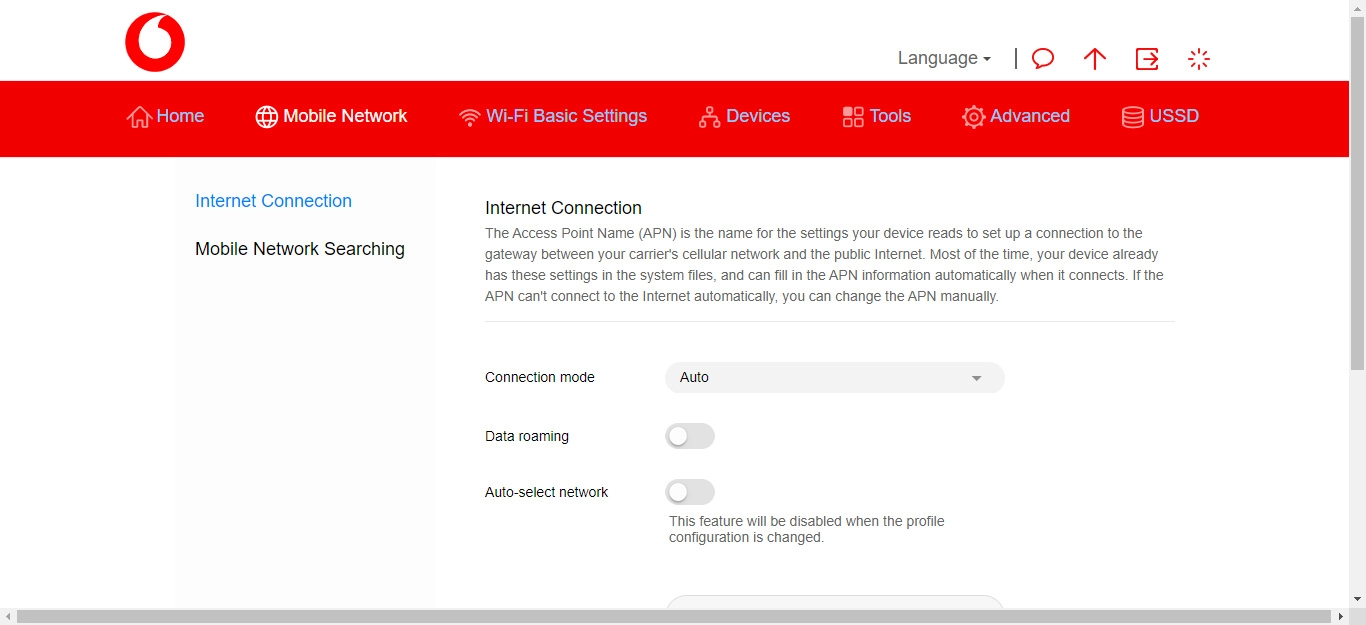Open the SMS message bubble icon

pyautogui.click(x=1042, y=58)
